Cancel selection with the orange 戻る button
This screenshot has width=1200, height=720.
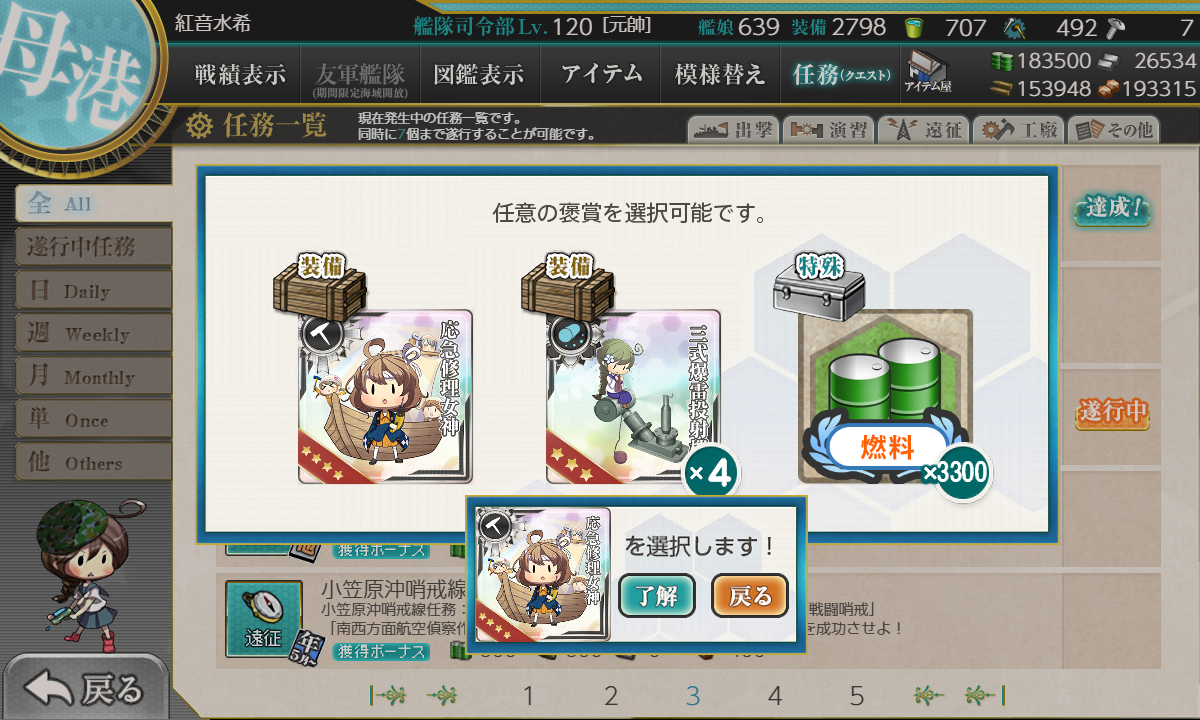tap(750, 596)
